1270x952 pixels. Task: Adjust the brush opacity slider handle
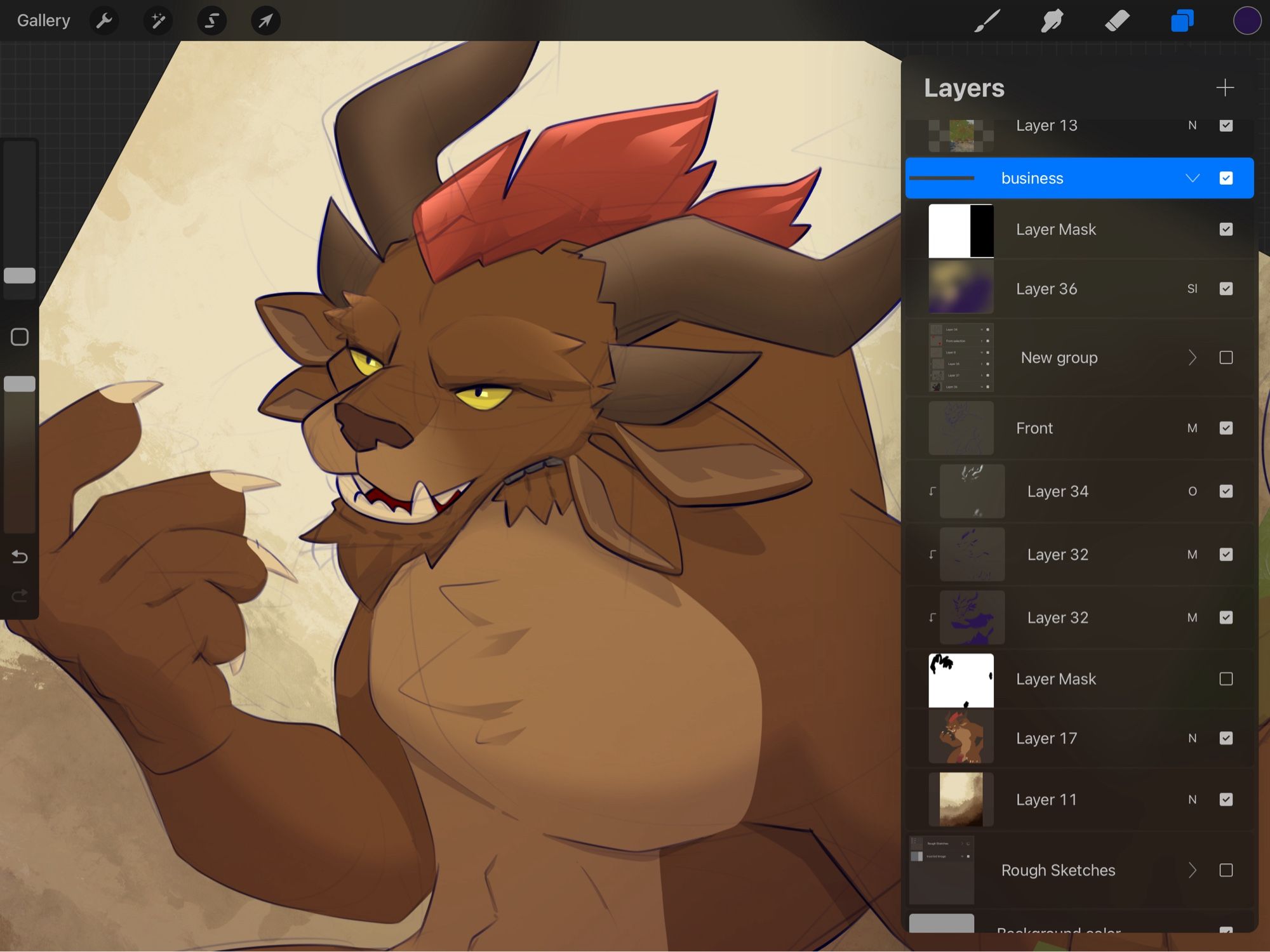click(20, 384)
